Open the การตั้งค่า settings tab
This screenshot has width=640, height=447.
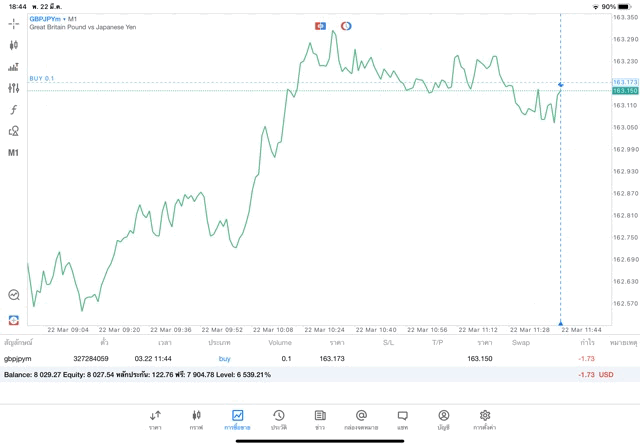point(484,419)
